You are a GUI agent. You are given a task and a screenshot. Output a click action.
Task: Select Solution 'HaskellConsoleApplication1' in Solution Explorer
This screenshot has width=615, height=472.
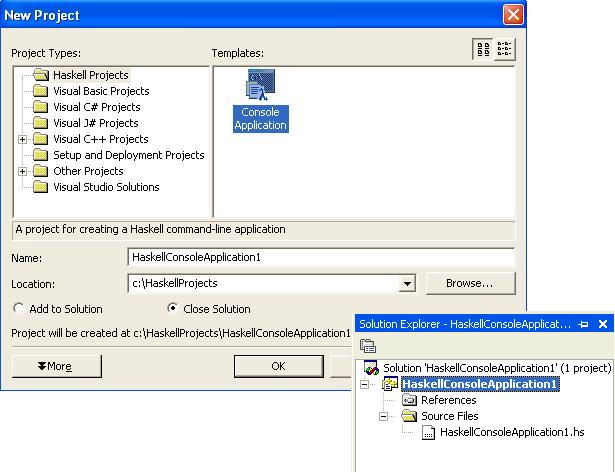(x=497, y=368)
